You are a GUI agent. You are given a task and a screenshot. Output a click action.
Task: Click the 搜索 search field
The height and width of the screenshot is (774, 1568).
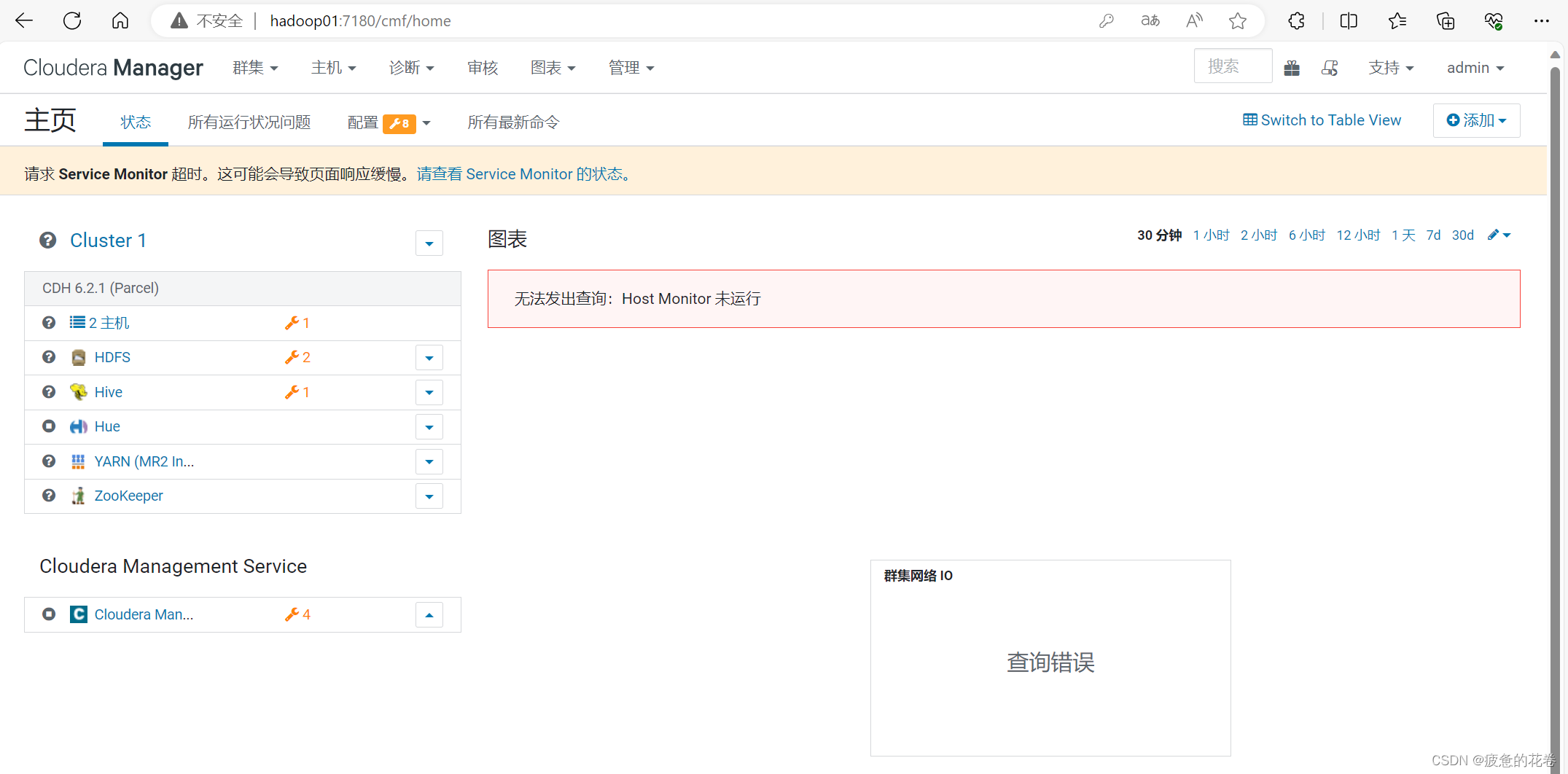[1233, 66]
